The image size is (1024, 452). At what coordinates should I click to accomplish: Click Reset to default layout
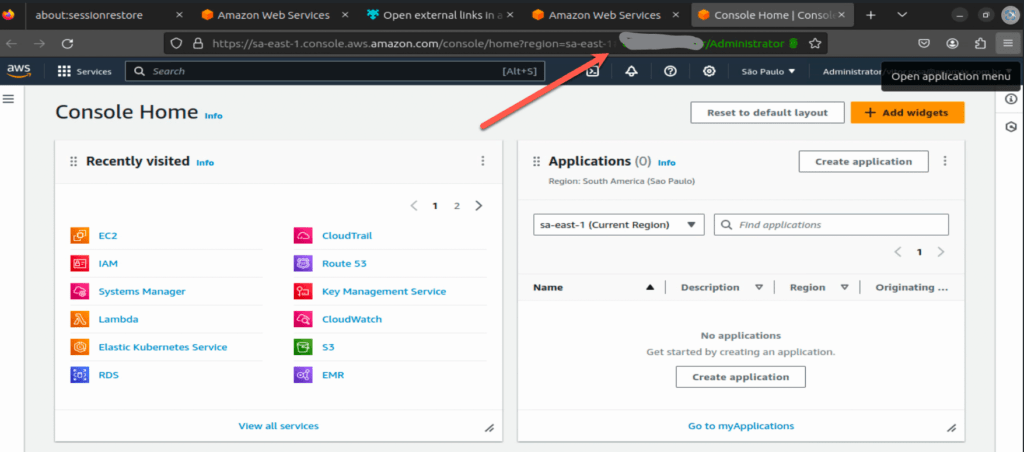[x=767, y=112]
